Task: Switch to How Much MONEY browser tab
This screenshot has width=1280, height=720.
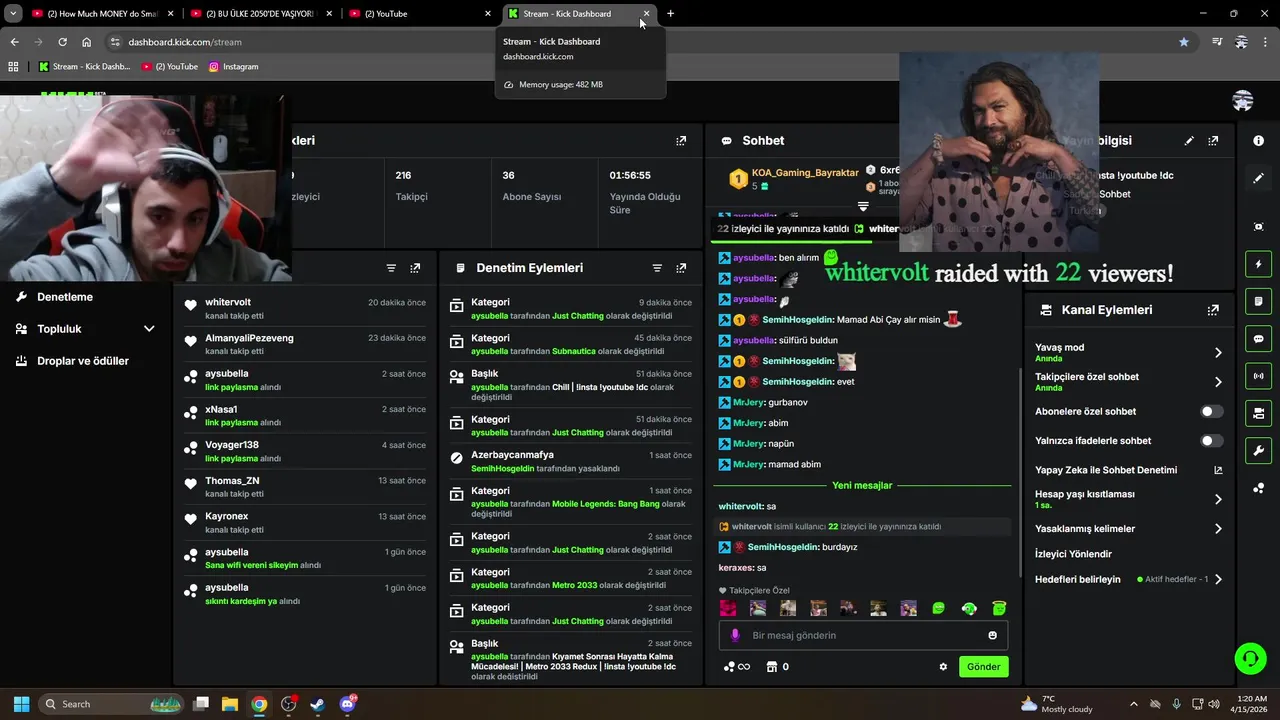Action: coord(102,14)
